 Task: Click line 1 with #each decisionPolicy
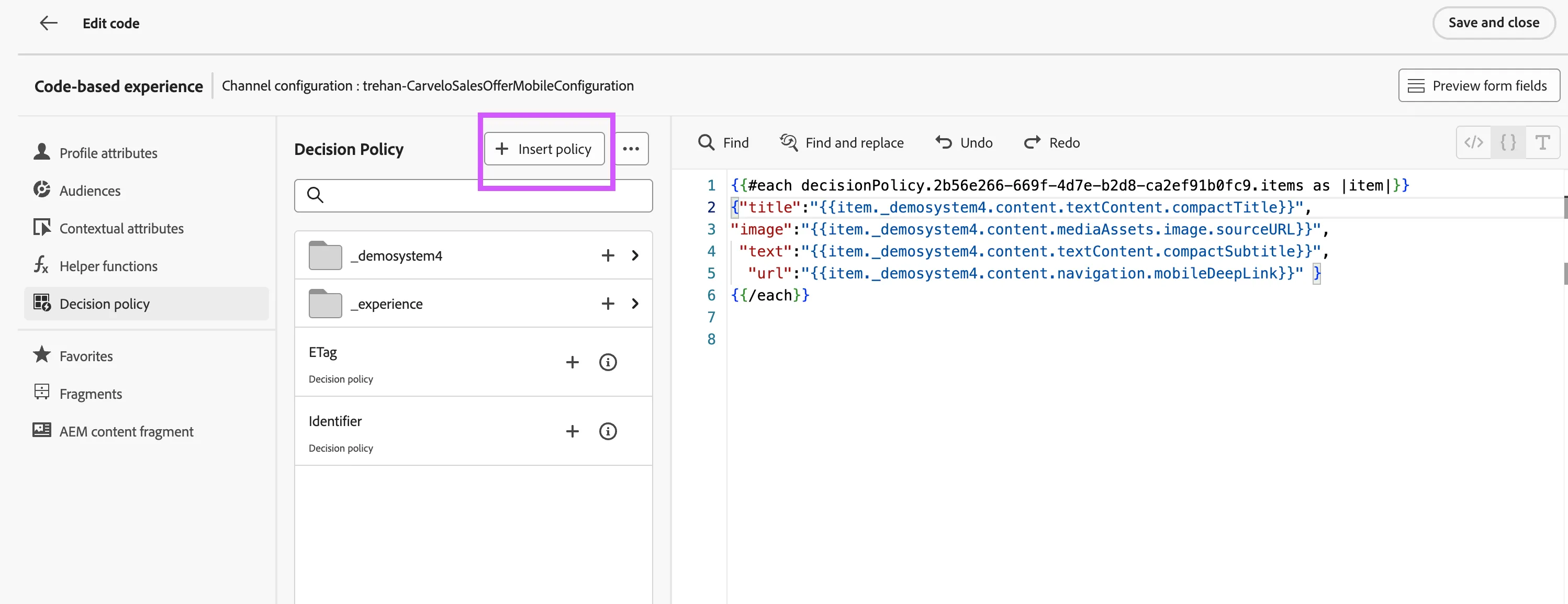pos(1070,185)
